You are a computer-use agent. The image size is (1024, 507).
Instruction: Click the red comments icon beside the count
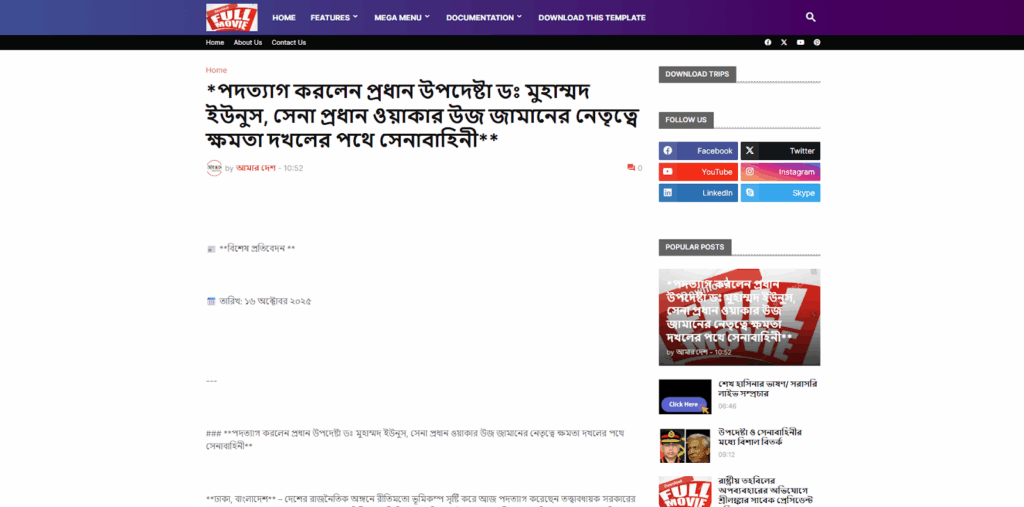[x=631, y=168]
